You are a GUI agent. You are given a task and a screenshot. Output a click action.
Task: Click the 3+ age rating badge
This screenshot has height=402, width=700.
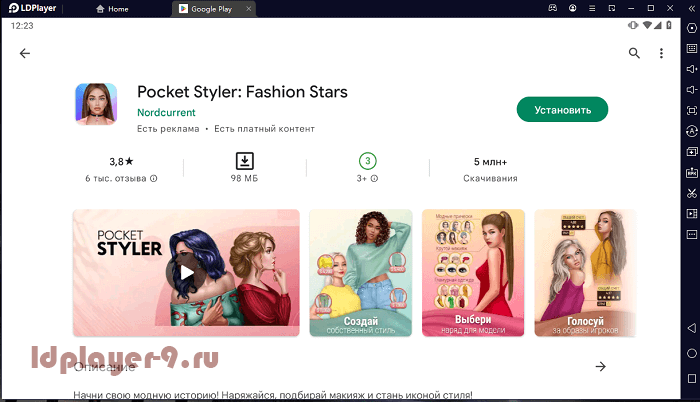coord(367,161)
